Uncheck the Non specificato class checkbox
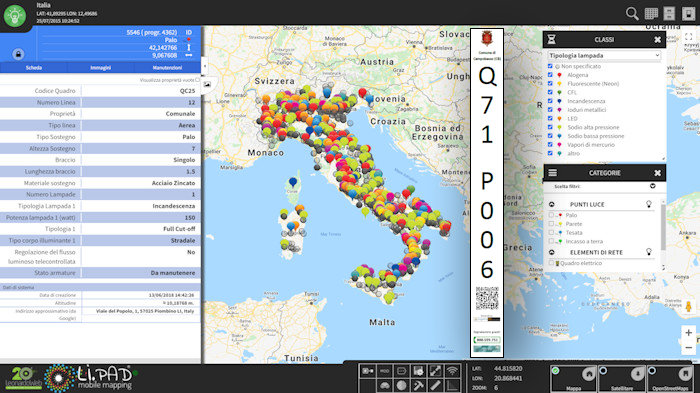Image resolution: width=700 pixels, height=393 pixels. pyautogui.click(x=550, y=66)
